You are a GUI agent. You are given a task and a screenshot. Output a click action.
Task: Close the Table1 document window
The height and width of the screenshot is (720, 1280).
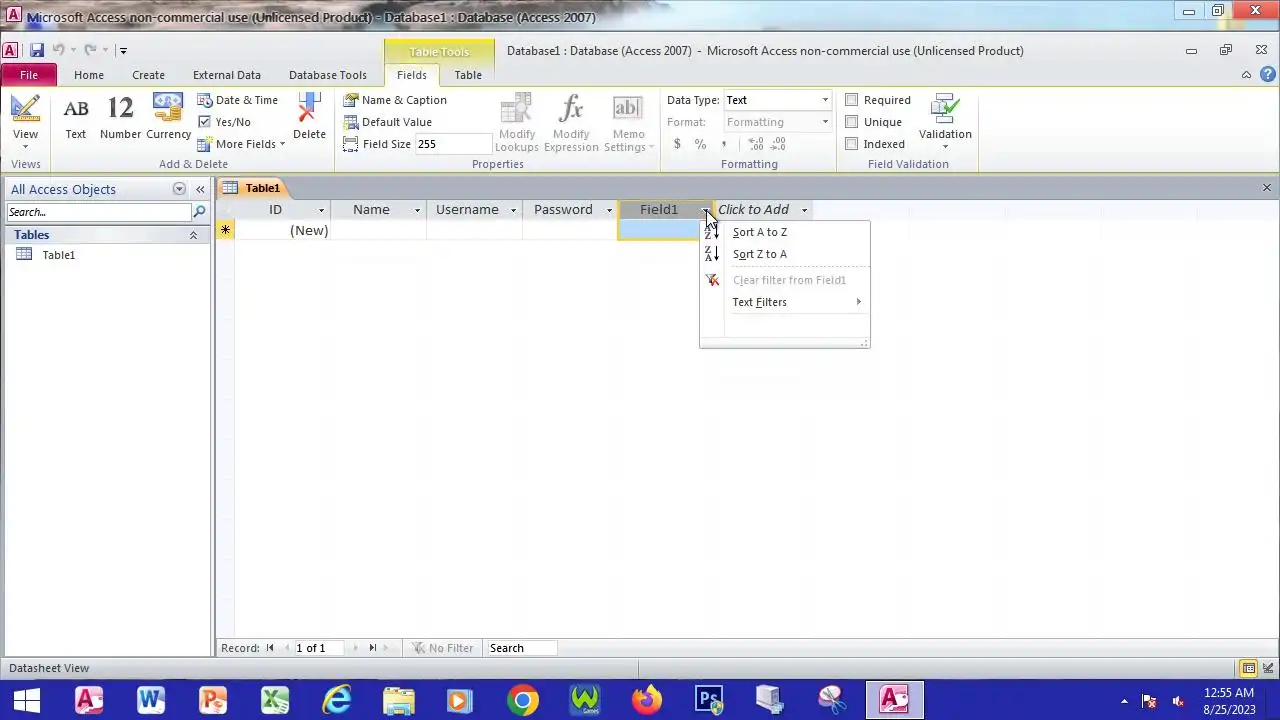point(1267,188)
